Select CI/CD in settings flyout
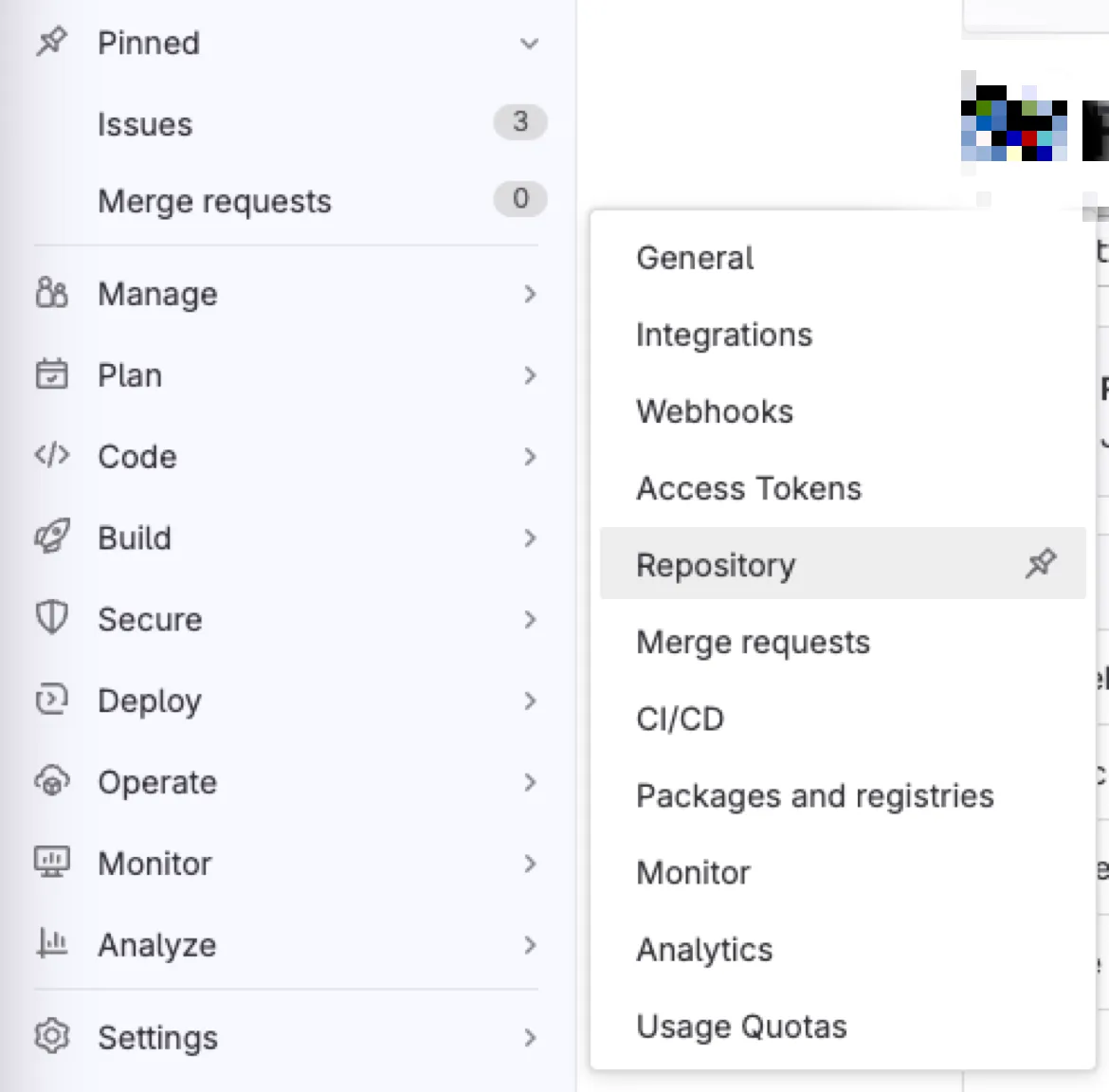 pos(680,719)
